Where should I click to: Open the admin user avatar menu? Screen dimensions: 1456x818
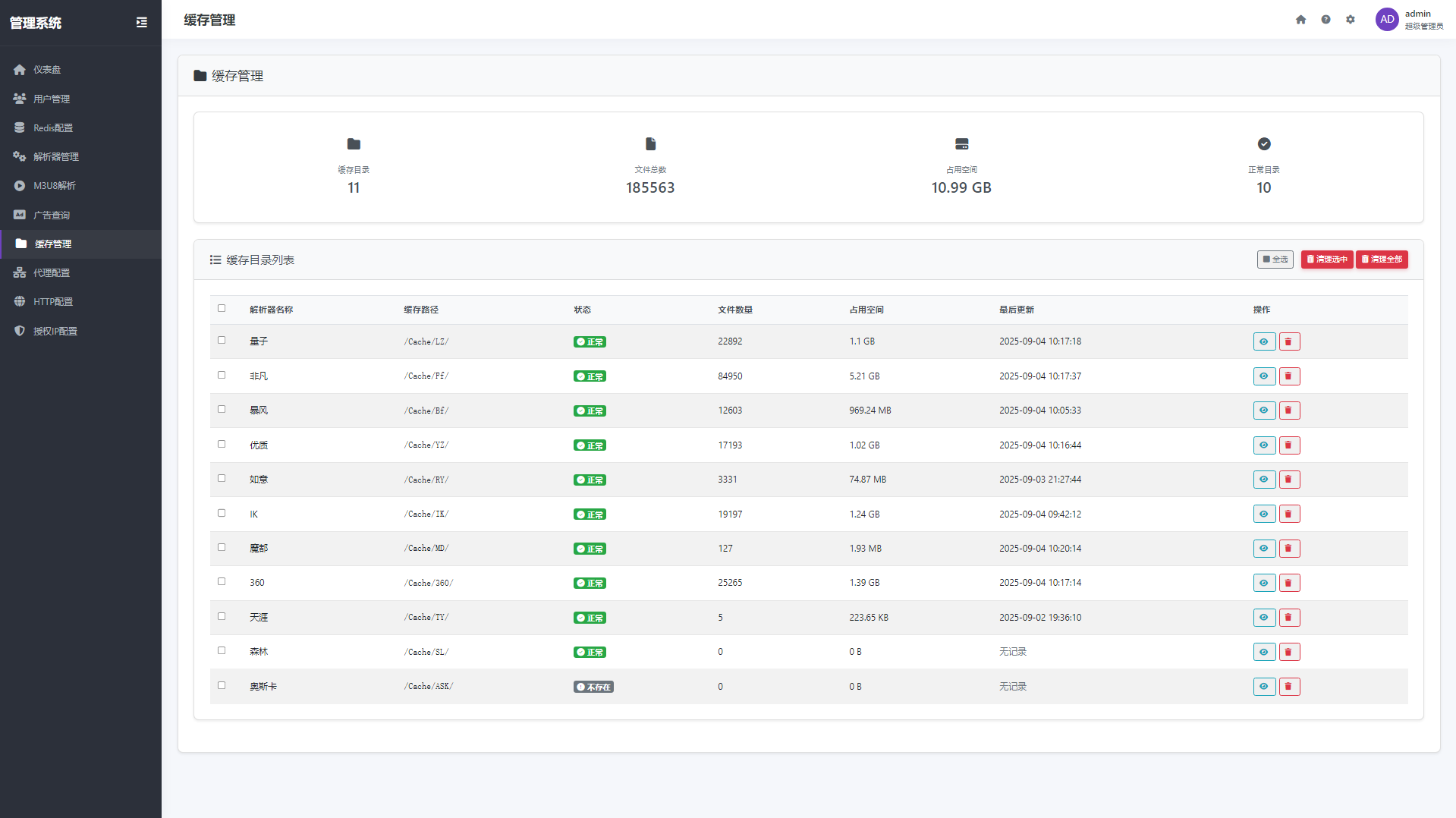coord(1387,20)
